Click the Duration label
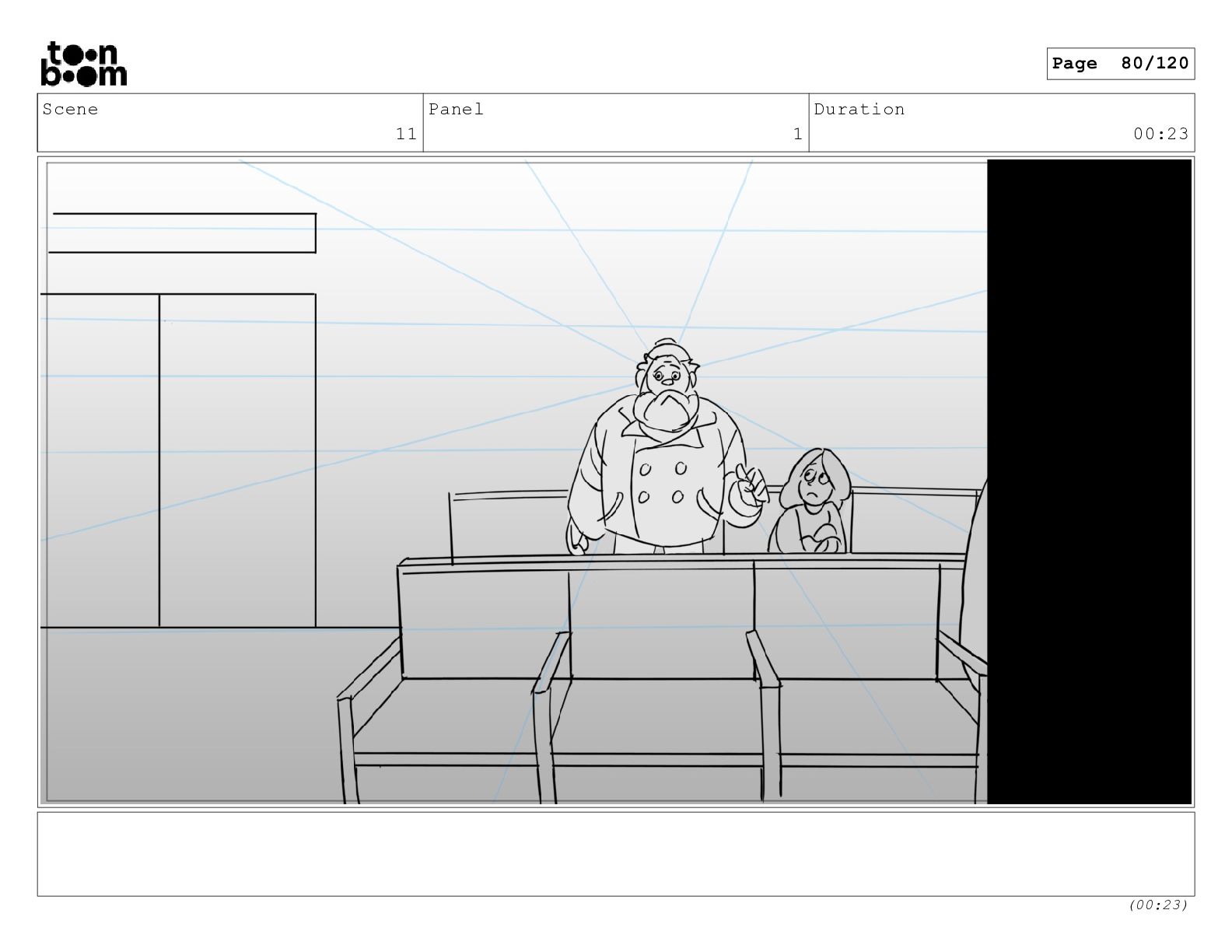This screenshot has width=1232, height=952. [859, 109]
